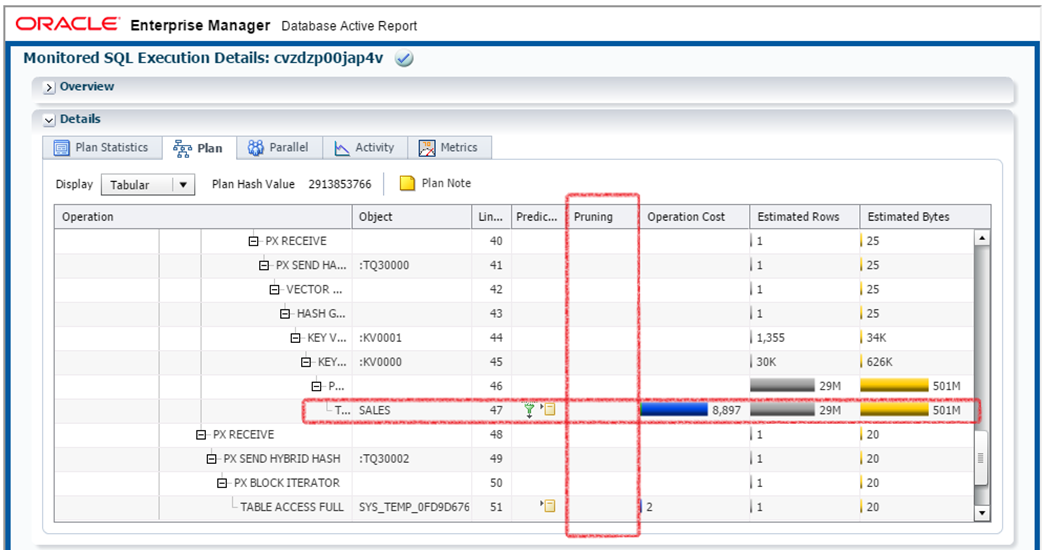Sort by the Operation Cost column header
Viewport: 1046px width, 555px height.
[694, 217]
